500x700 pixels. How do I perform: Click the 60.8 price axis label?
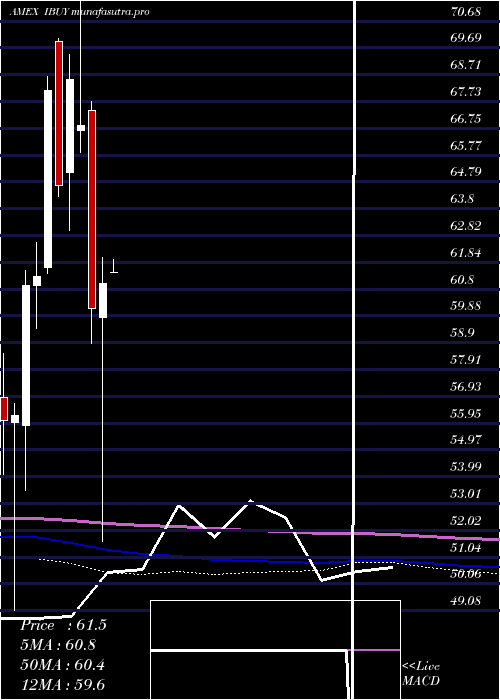tap(462, 280)
